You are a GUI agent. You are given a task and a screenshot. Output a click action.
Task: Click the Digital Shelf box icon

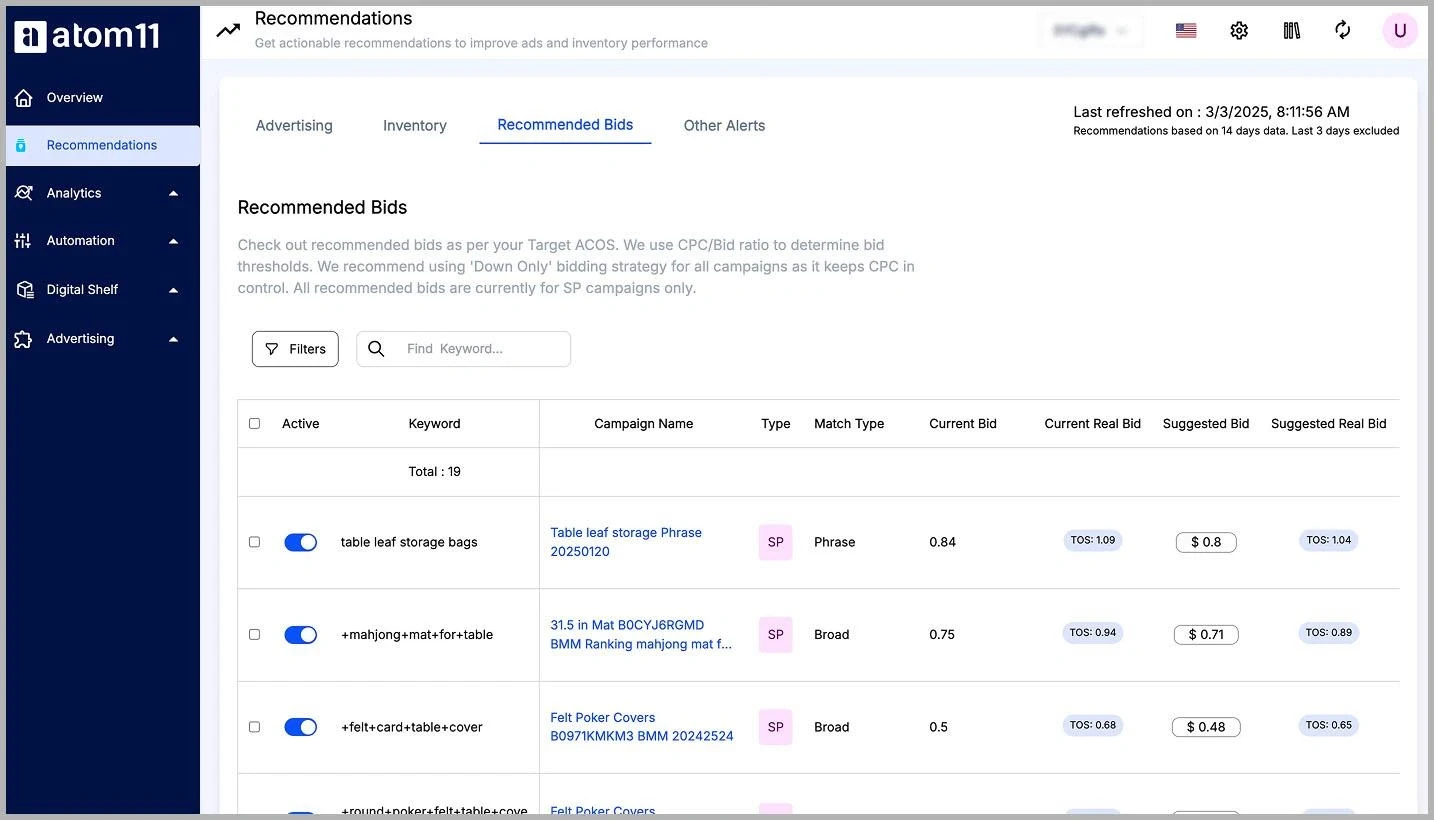tap(24, 289)
